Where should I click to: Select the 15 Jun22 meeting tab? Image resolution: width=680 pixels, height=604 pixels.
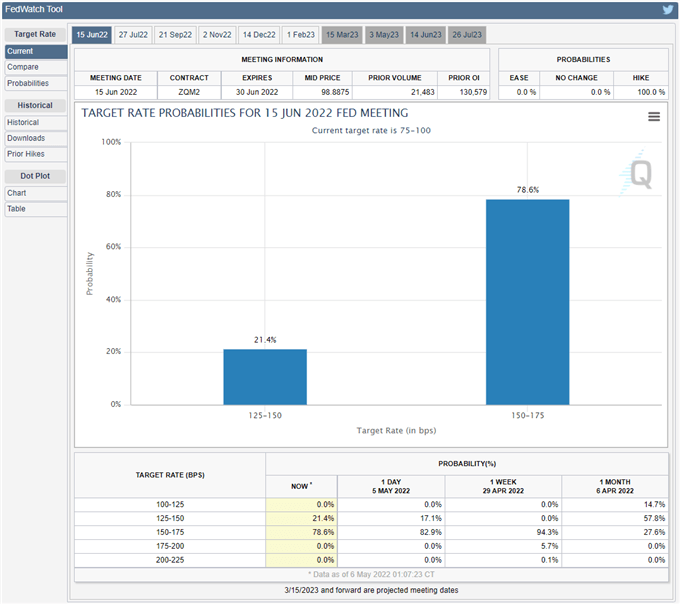pos(92,35)
